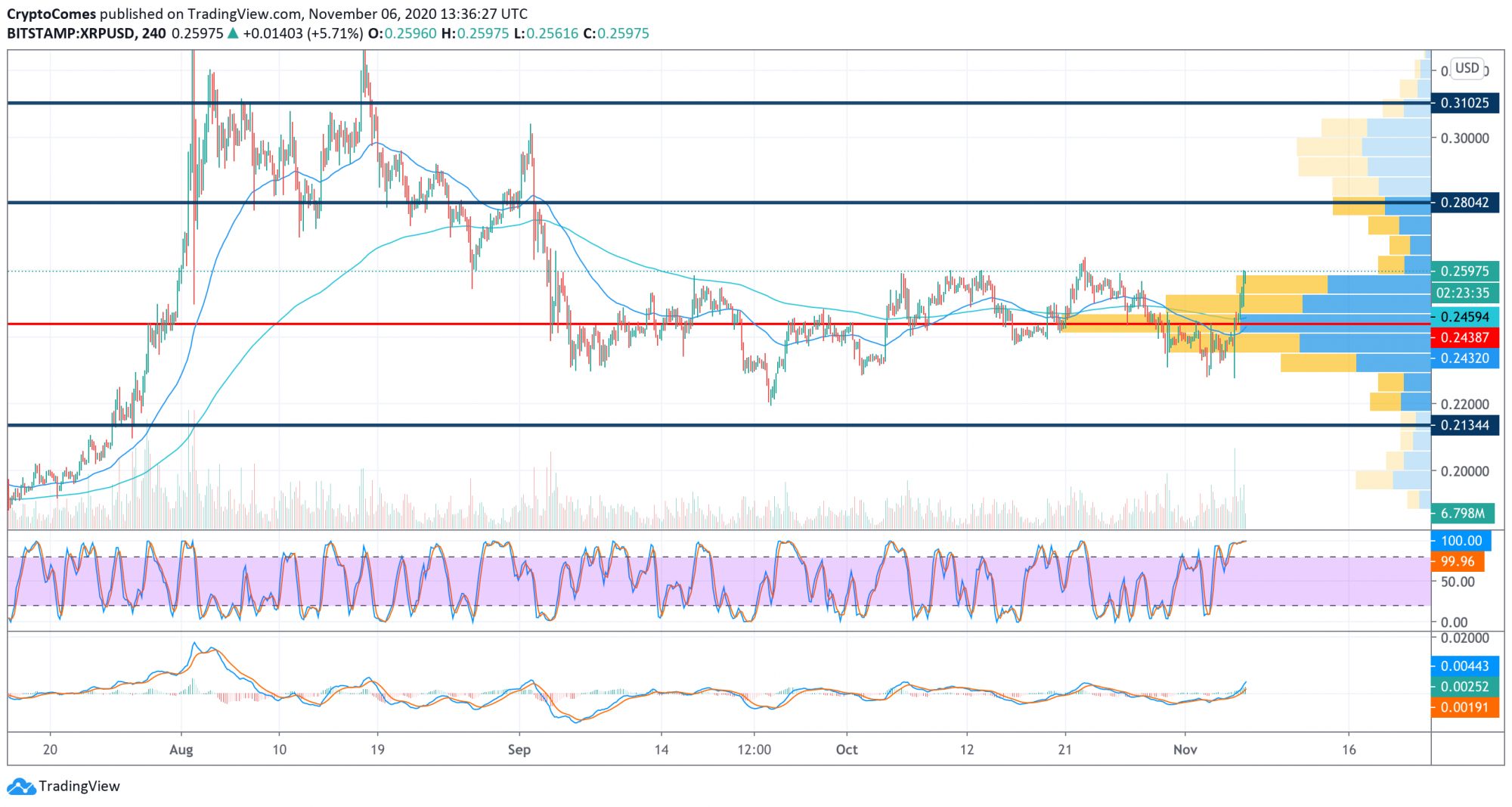Image resolution: width=1512 pixels, height=807 pixels.
Task: Click the MACD value label 0.00443
Action: coord(1467,667)
